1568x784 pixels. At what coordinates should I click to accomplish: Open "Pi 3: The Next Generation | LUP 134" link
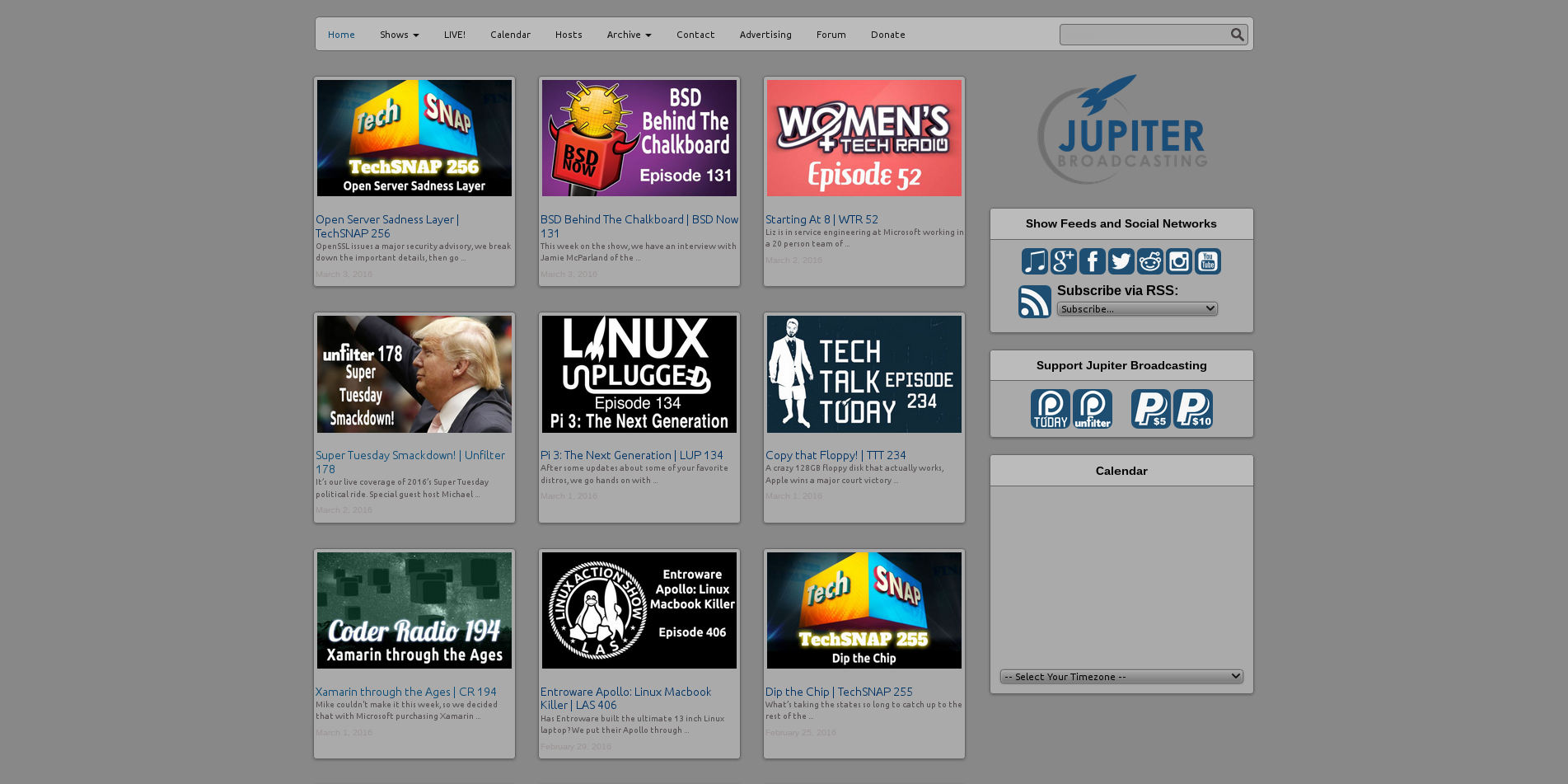click(x=632, y=455)
